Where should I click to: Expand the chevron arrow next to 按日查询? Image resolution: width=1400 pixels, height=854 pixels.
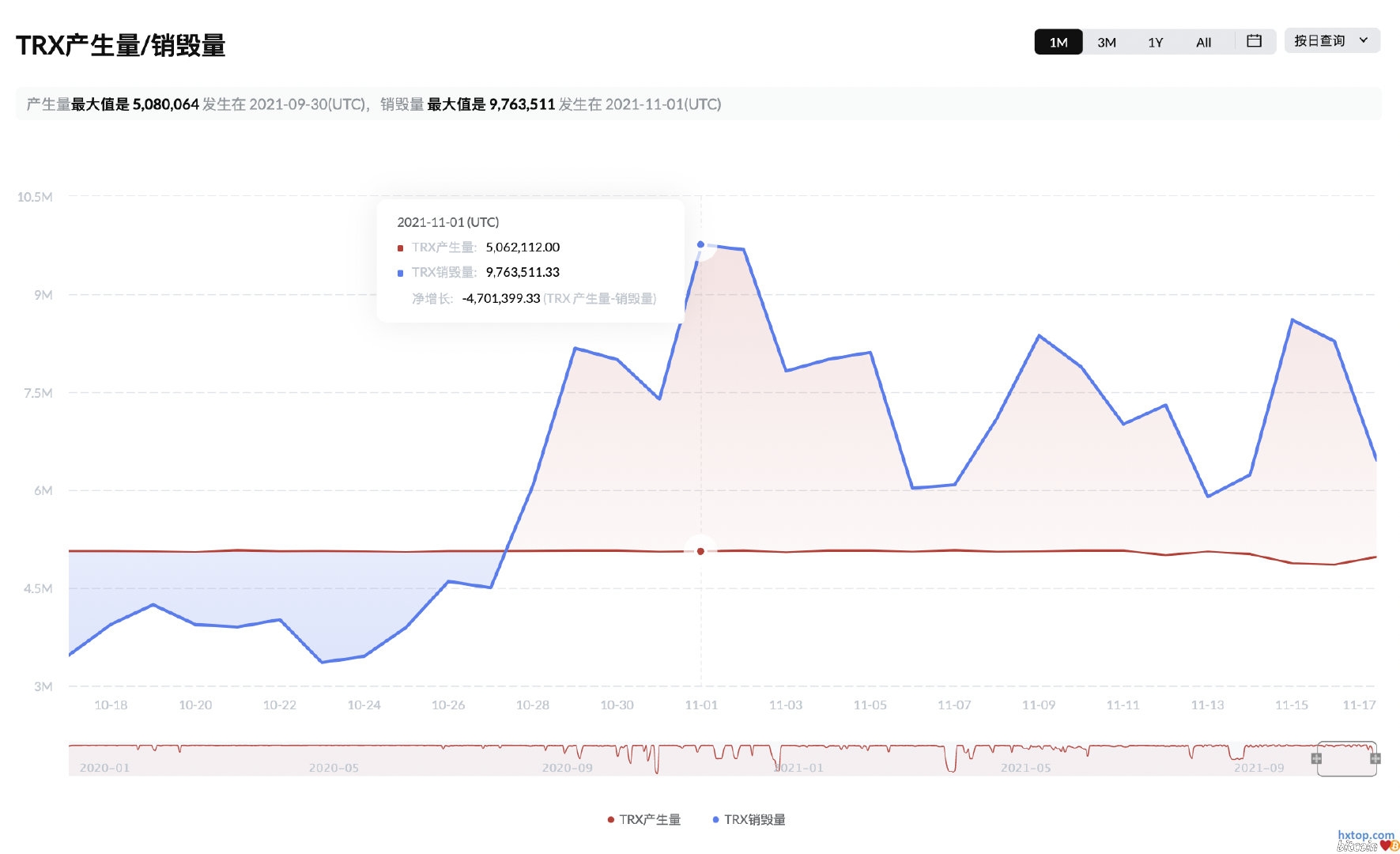tap(1364, 40)
